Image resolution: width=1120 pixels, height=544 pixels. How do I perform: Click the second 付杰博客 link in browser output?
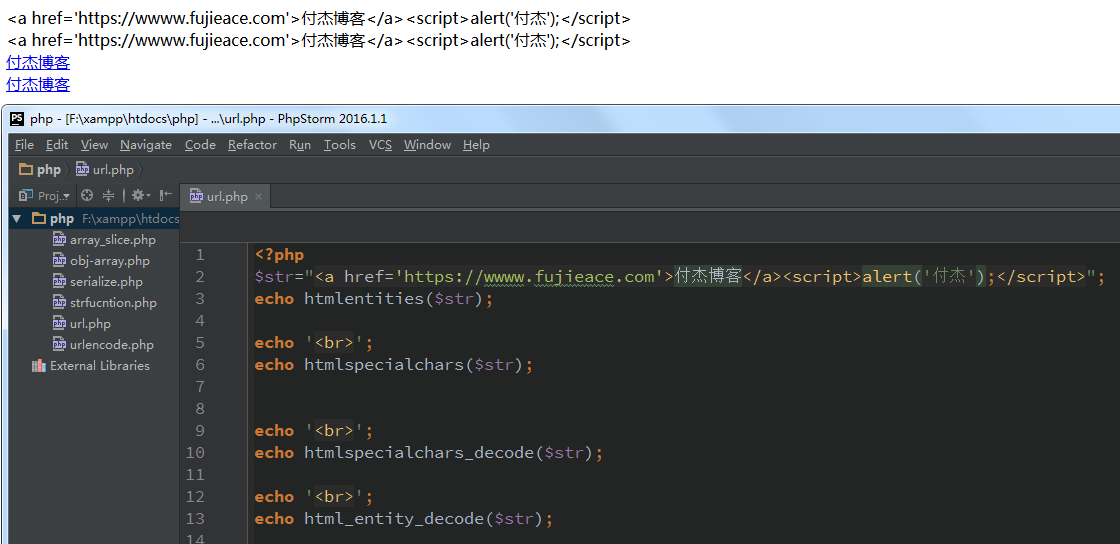(38, 85)
